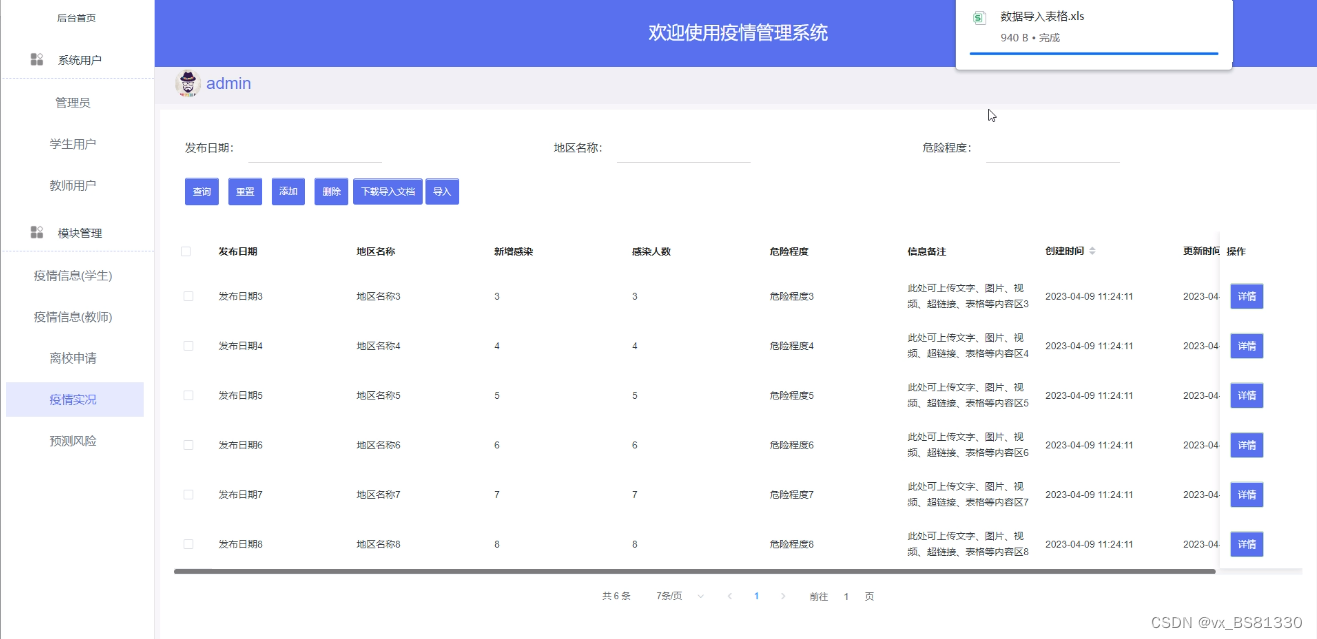Open the 学生用户 menu item
Viewport: 1317px width, 639px height.
(x=74, y=144)
